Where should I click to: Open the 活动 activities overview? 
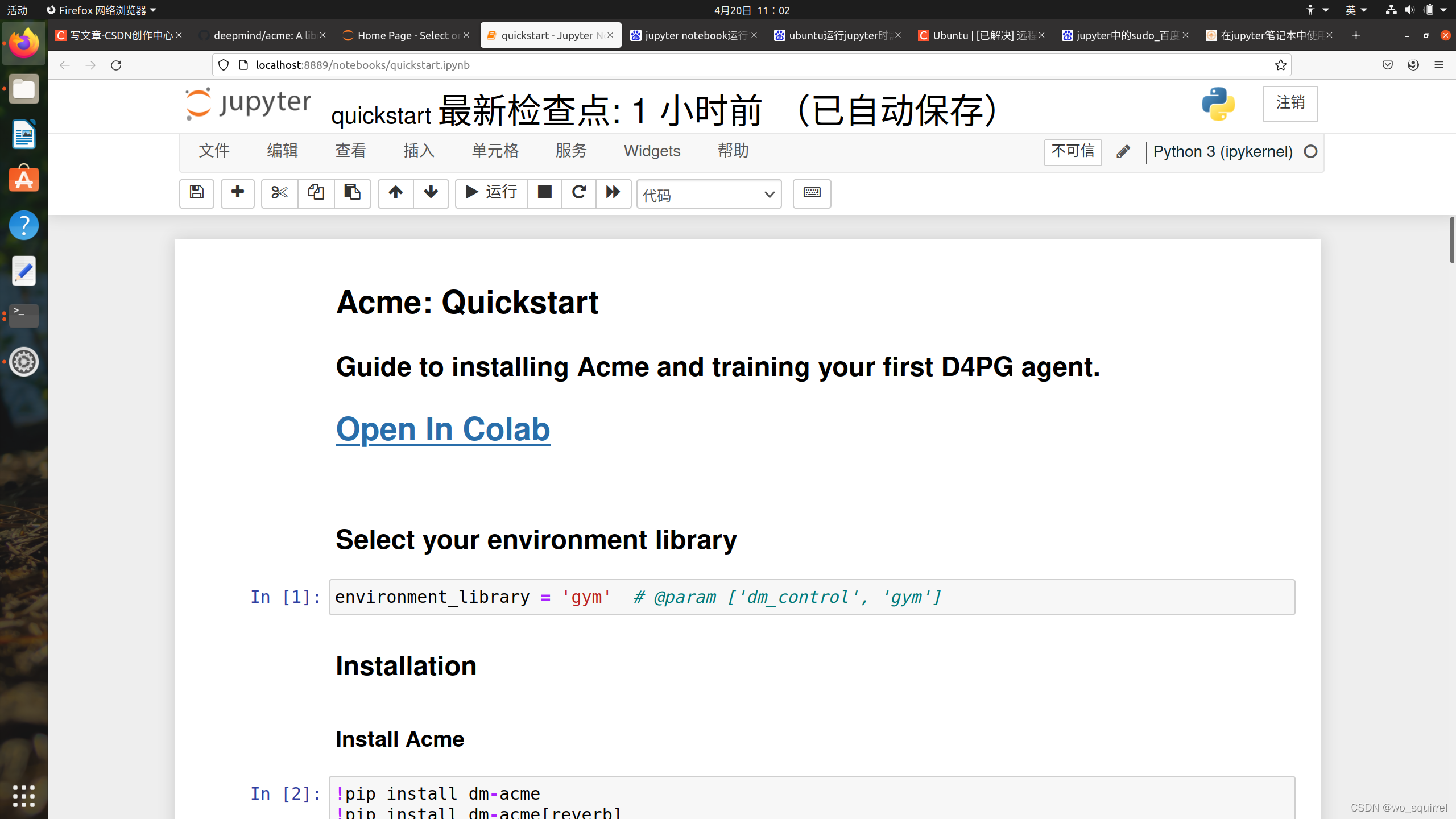click(17, 10)
